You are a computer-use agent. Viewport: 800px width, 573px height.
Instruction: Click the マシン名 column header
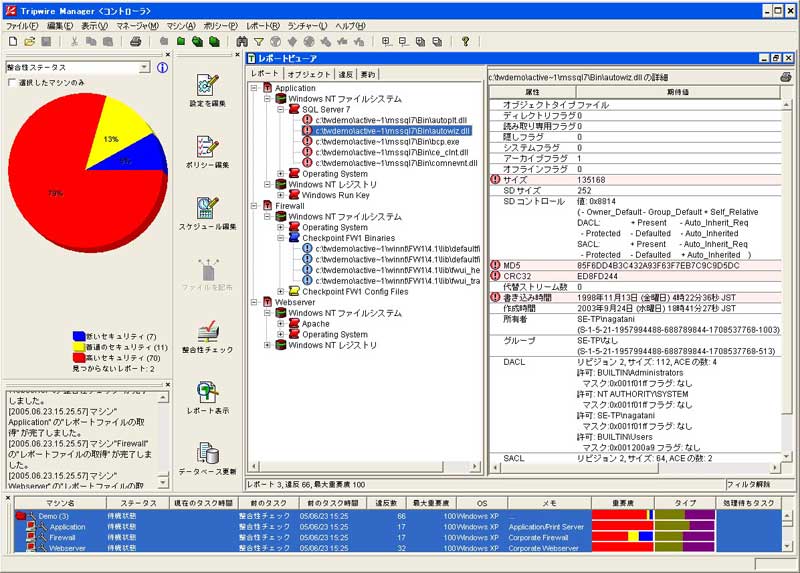pos(60,503)
